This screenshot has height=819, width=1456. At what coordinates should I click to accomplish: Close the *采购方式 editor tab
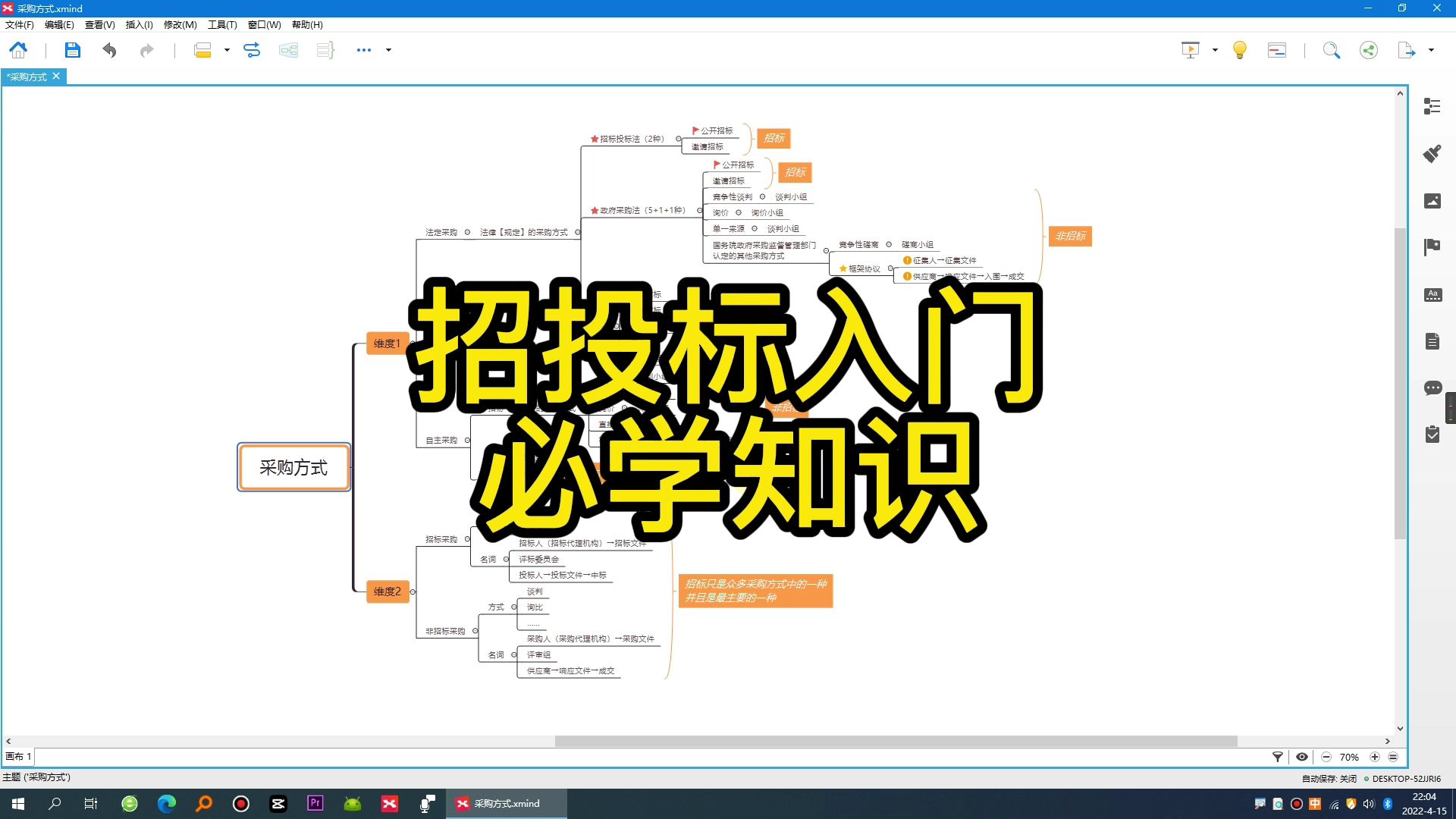56,76
